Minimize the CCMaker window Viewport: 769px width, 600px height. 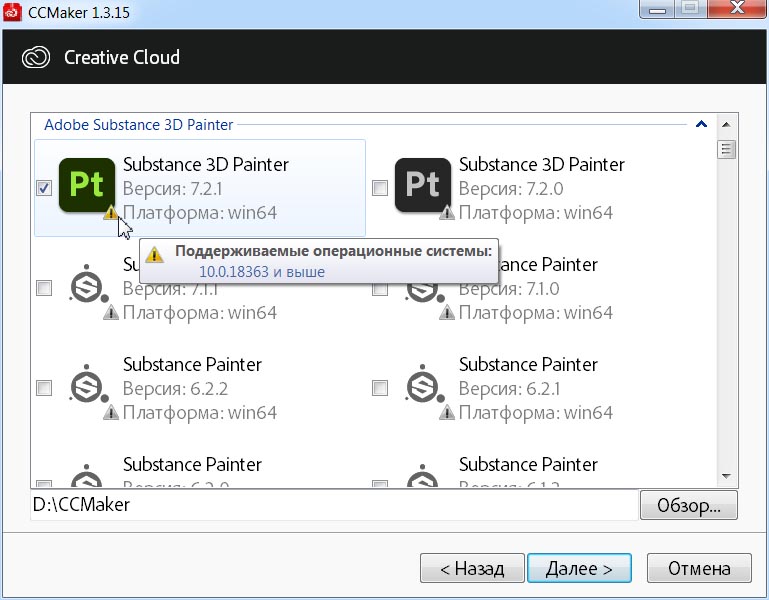click(657, 8)
